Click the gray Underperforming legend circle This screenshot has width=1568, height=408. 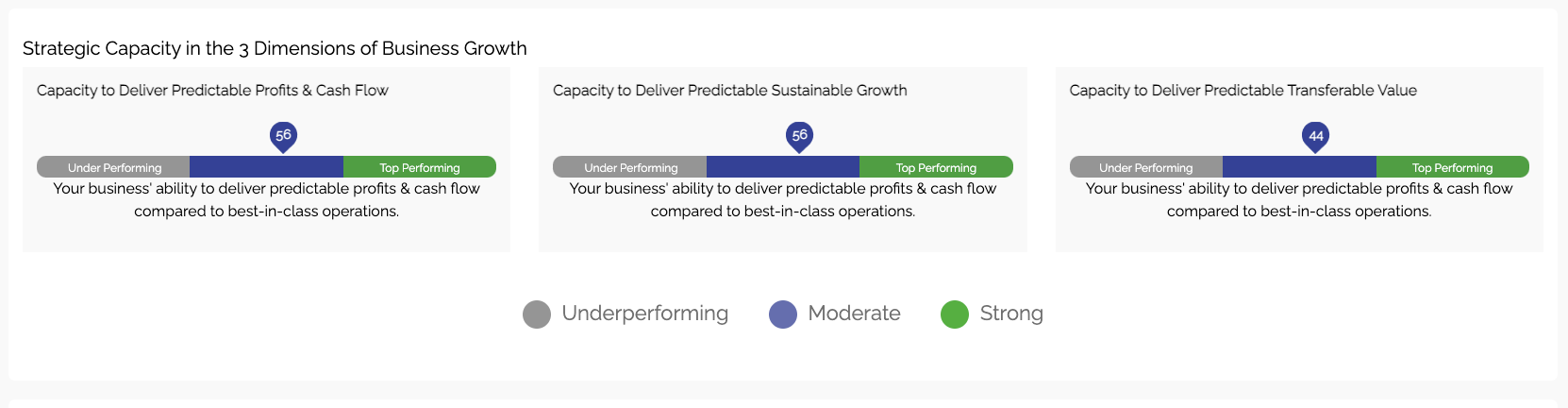[537, 314]
